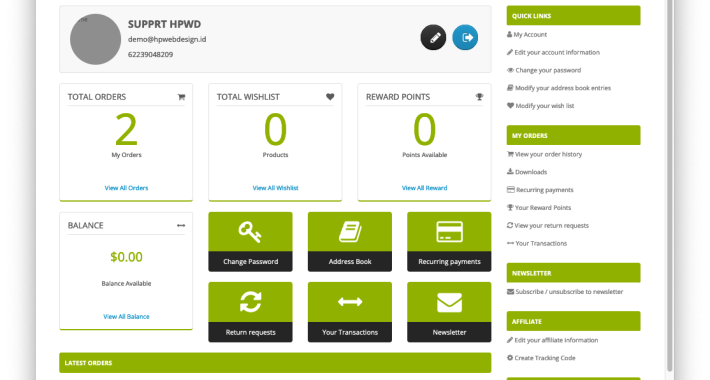The width and height of the screenshot is (710, 380).
Task: Click Subscribe / unsubscribe to newsletter link
Action: 569,292
